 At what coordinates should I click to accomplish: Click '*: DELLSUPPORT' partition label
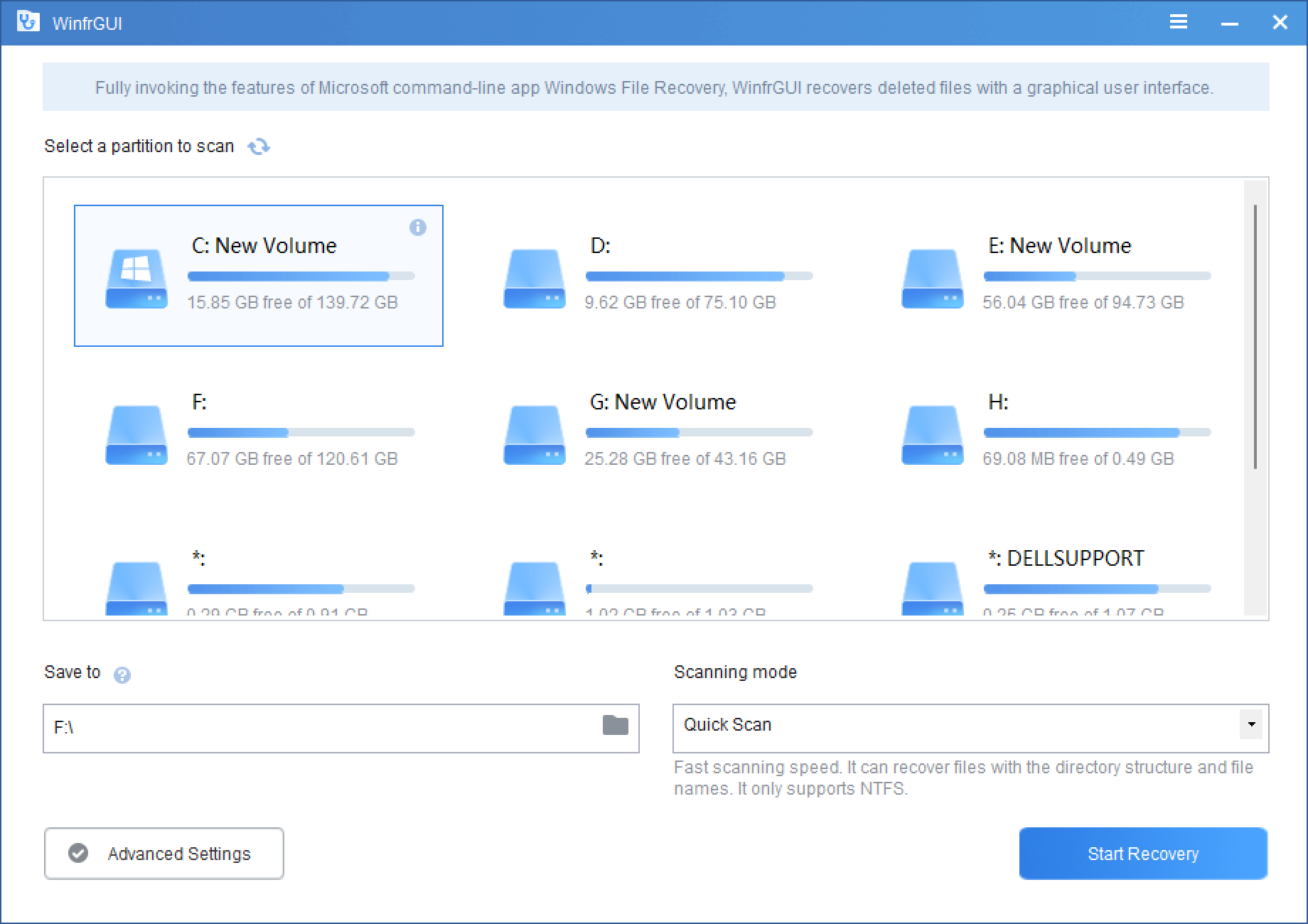[1066, 559]
